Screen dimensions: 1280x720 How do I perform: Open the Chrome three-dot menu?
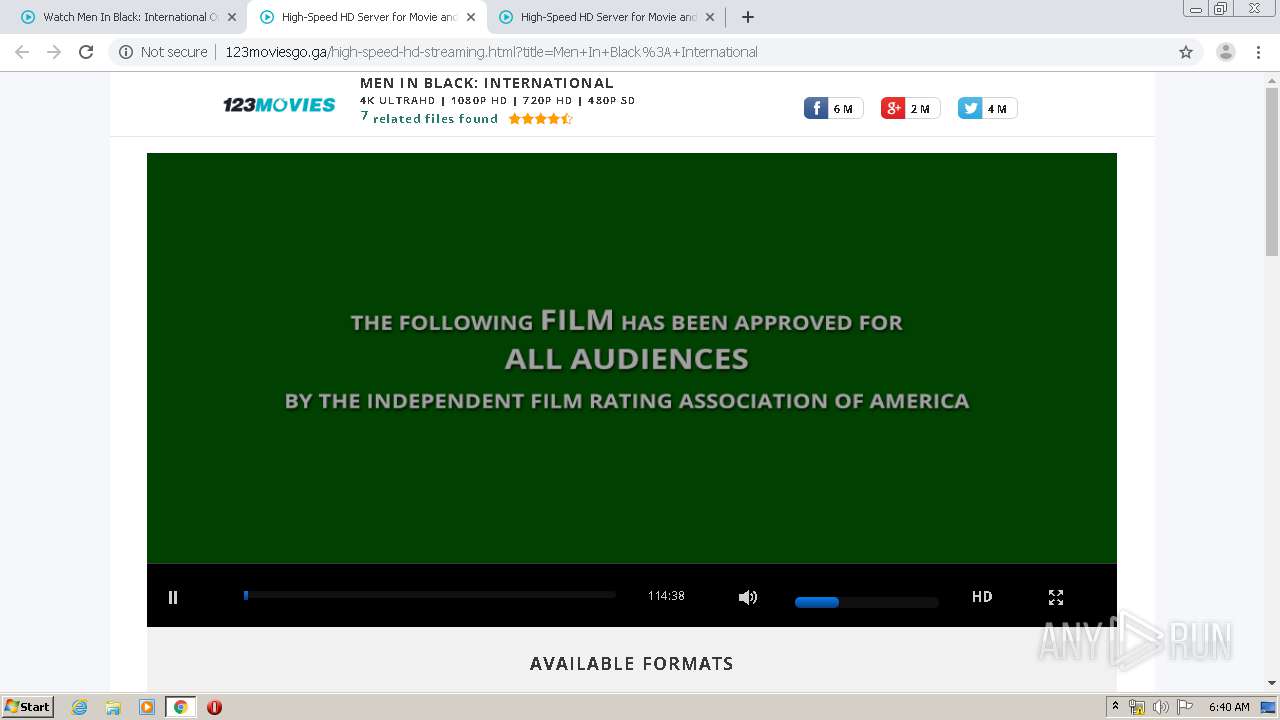[x=1258, y=52]
